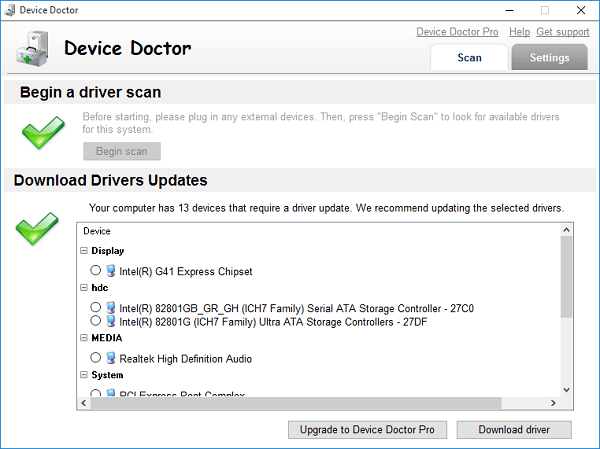The width and height of the screenshot is (600, 449).
Task: Click the Device column header
Action: 97,231
